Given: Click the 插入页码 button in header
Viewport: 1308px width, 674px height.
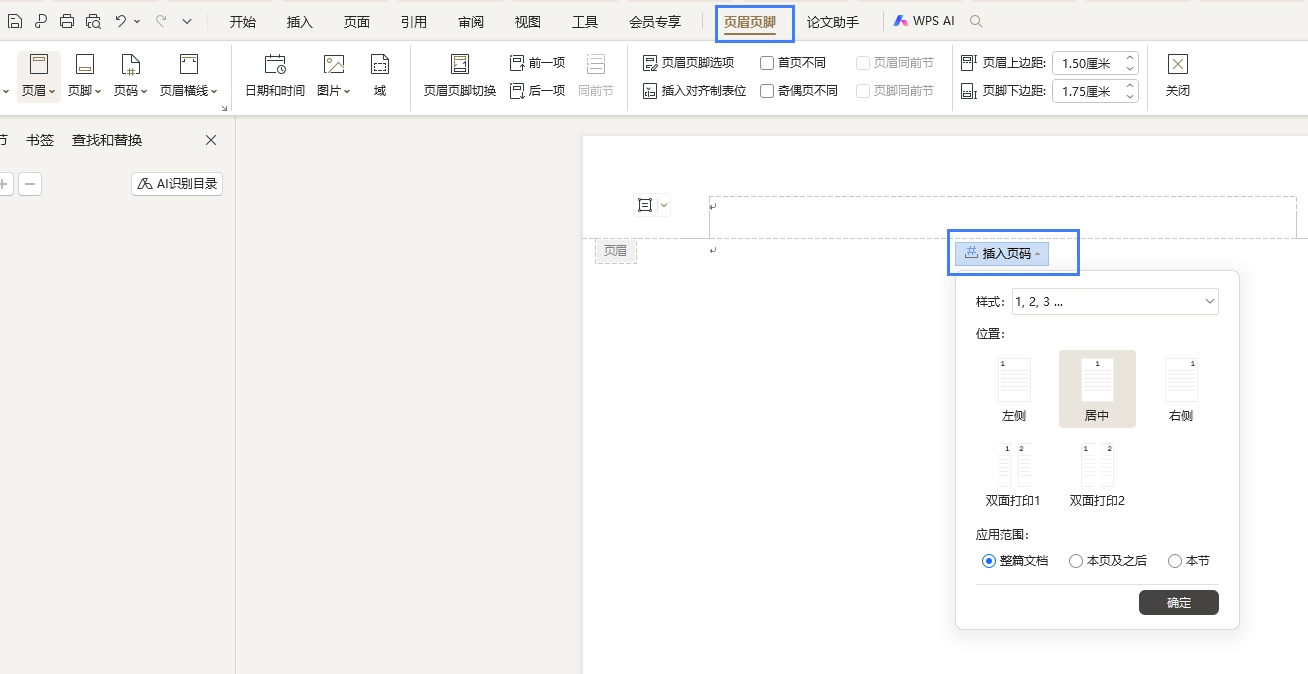Looking at the screenshot, I should click(1002, 254).
